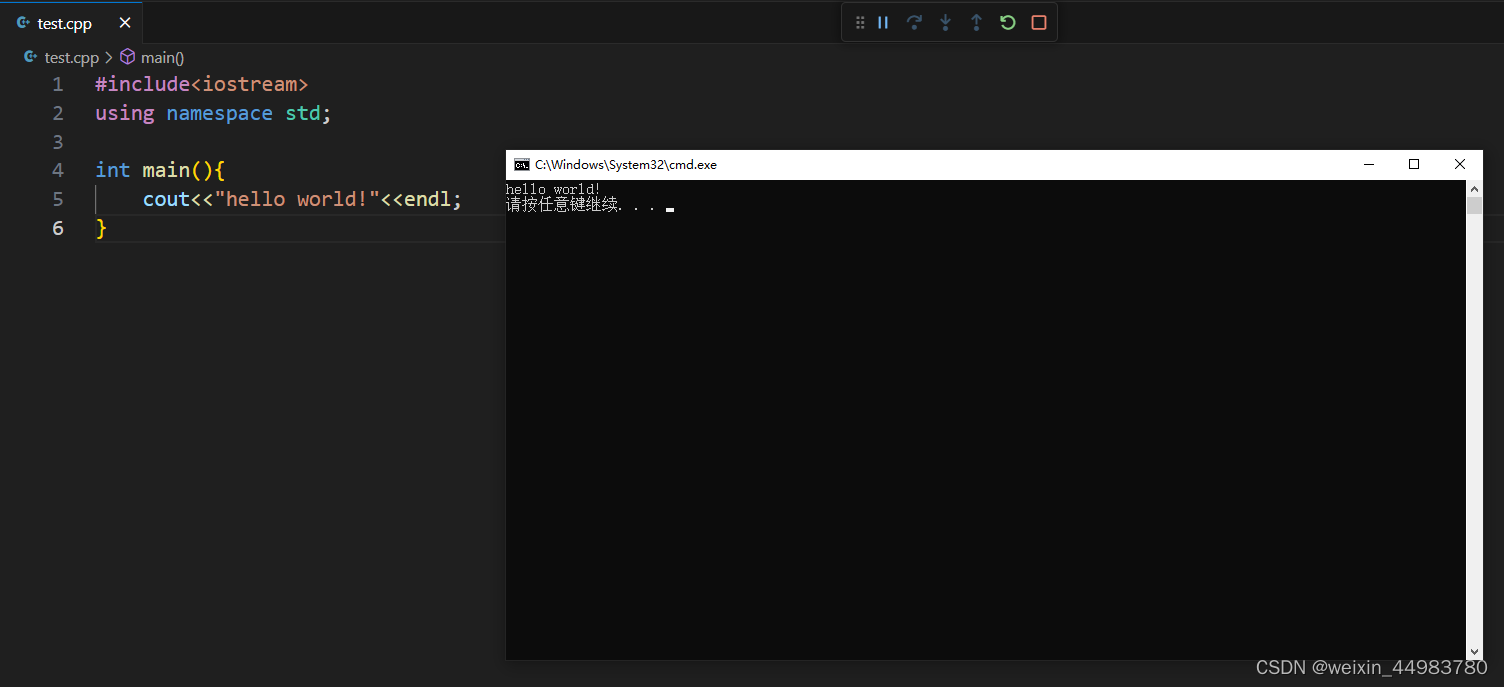Screen dimensions: 1504x687
Task: Click the console scrollbar thumb
Action: point(1474,205)
